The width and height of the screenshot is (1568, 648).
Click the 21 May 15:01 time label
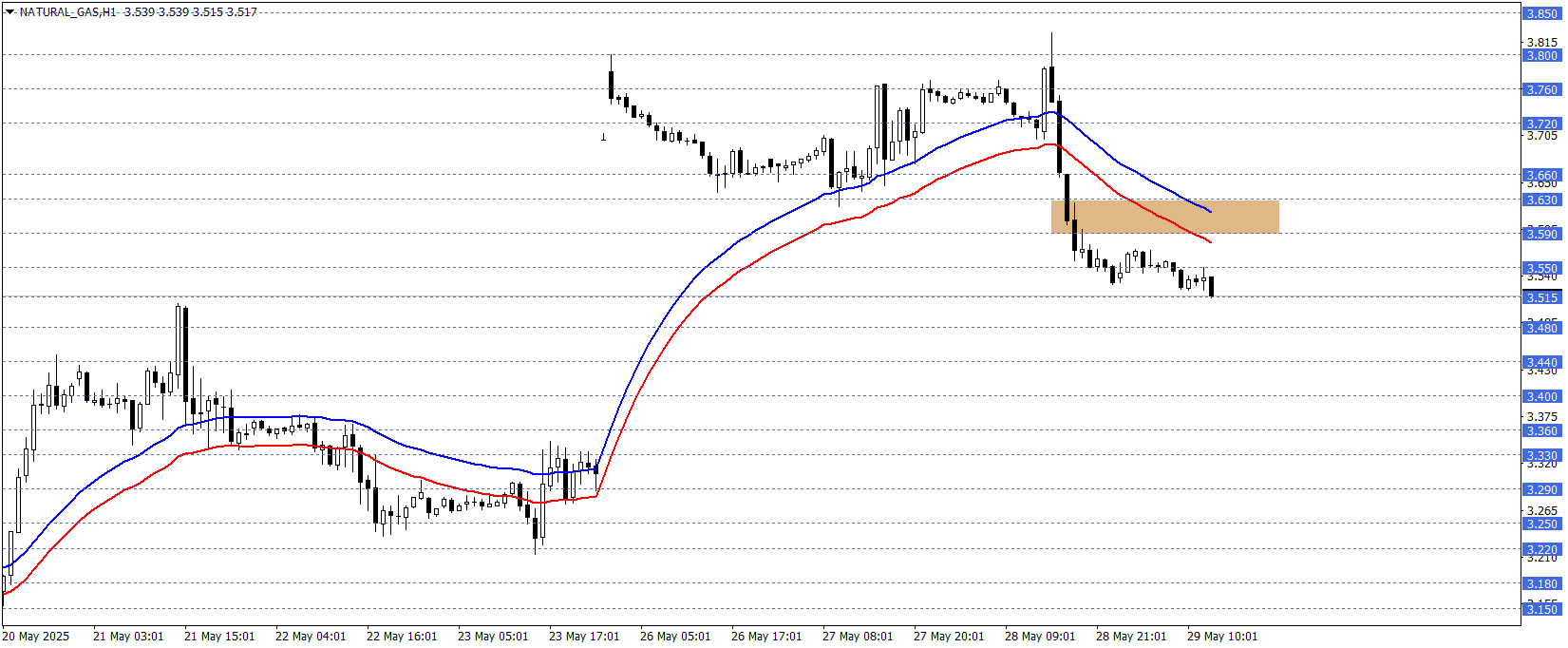(x=219, y=637)
